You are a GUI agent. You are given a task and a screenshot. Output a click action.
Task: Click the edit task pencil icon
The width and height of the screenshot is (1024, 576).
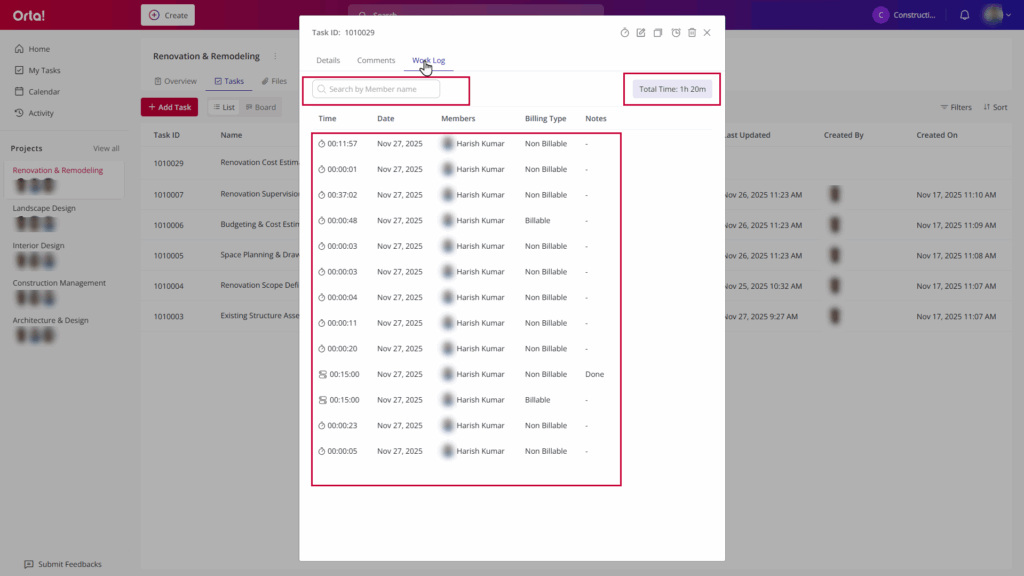tap(641, 33)
